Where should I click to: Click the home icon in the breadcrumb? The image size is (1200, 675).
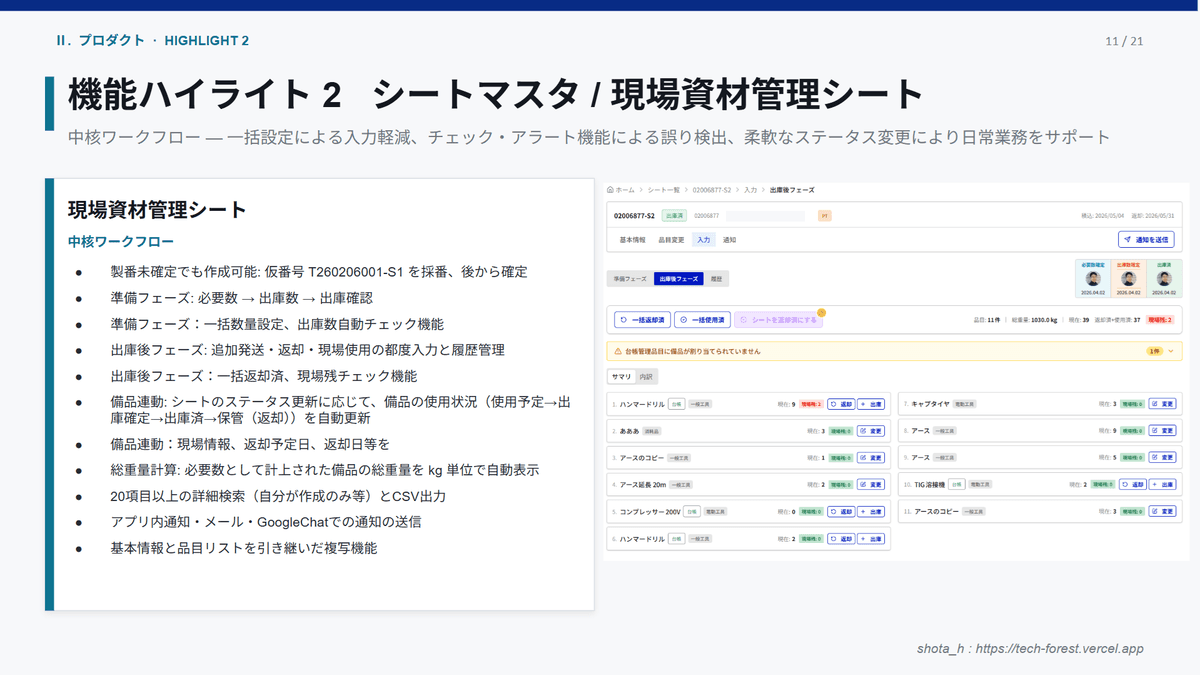[611, 189]
